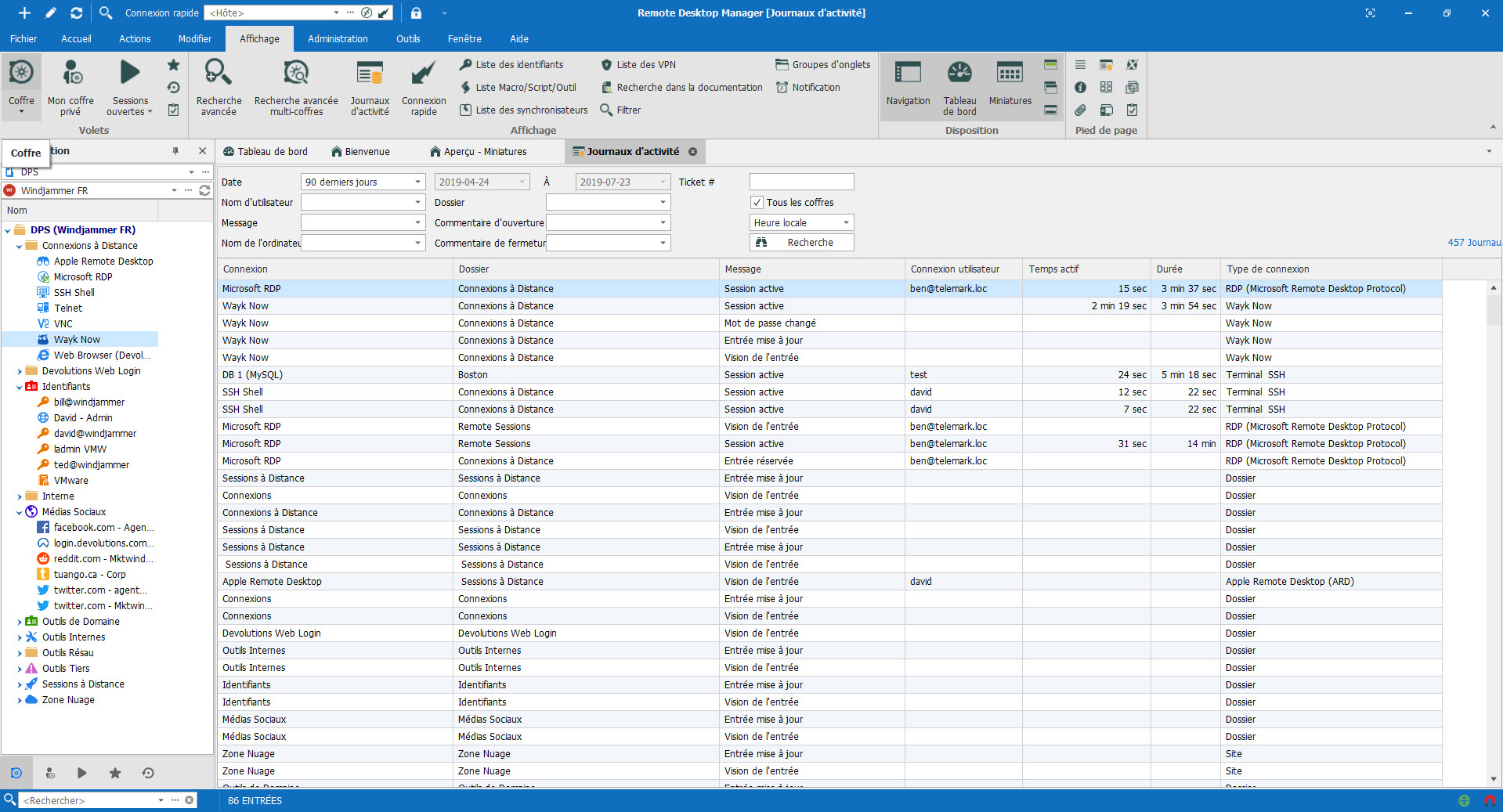Click the lock application padlock icon

tap(416, 13)
